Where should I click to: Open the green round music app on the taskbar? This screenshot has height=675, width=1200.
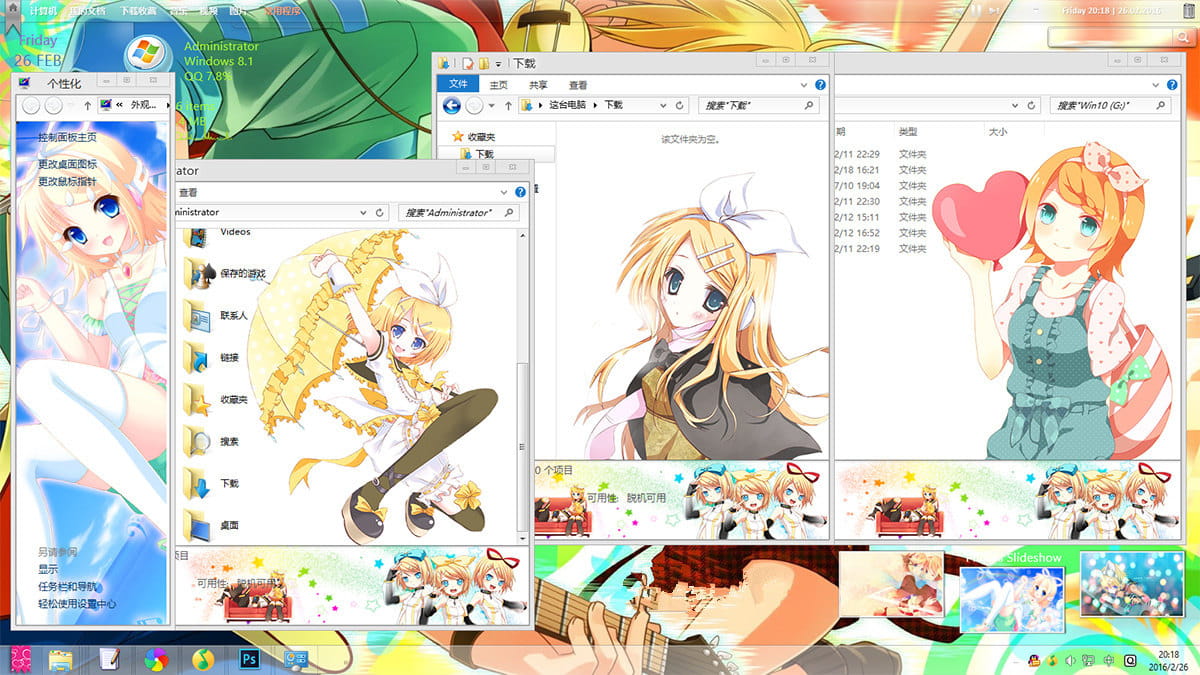point(203,659)
